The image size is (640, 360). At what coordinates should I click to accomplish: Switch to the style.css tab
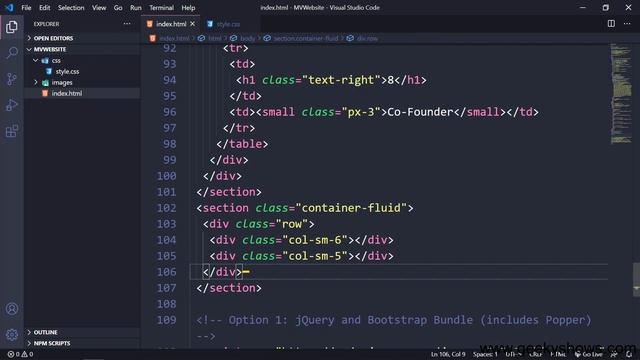click(228, 24)
